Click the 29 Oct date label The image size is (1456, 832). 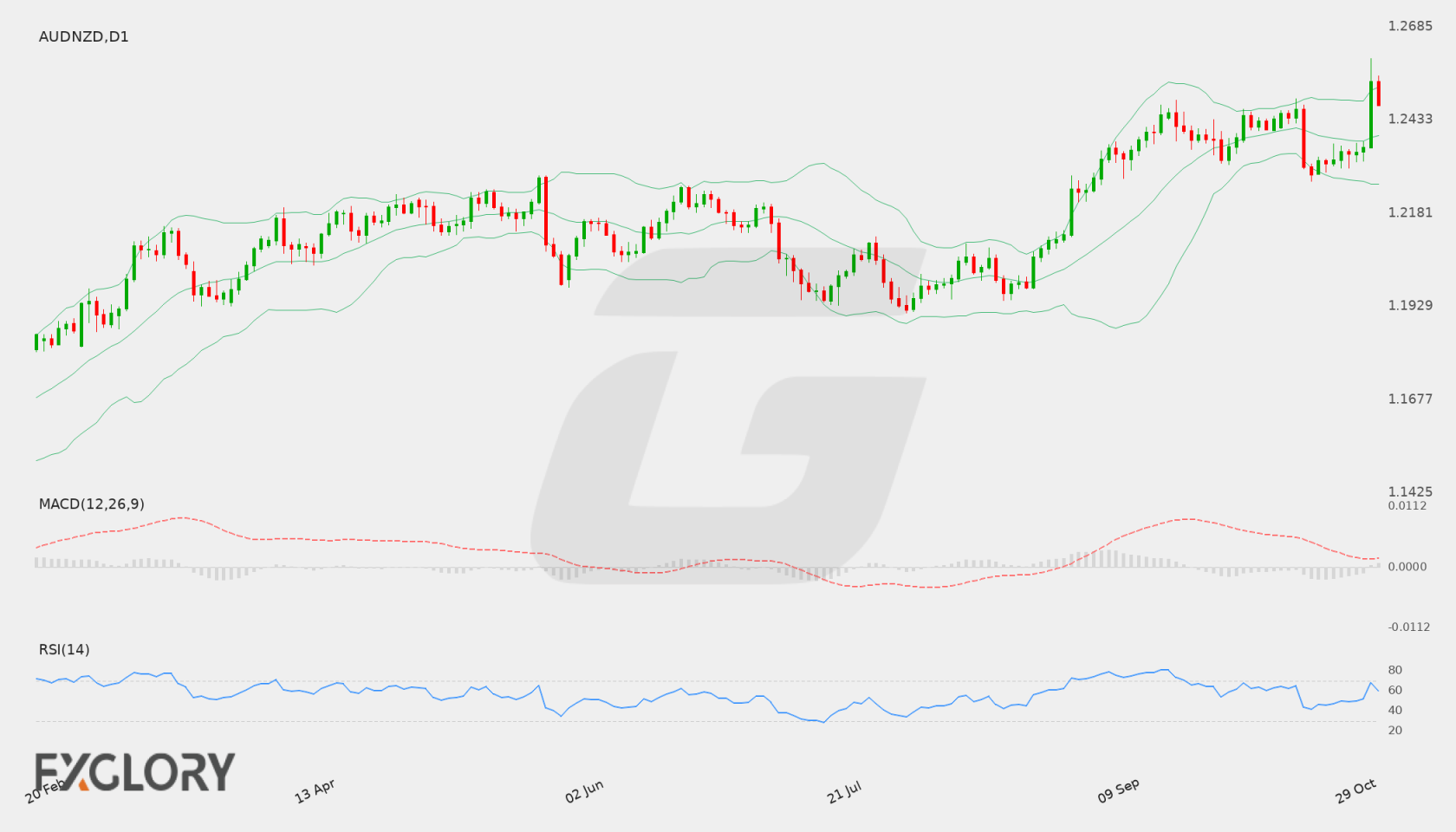pos(1355,790)
